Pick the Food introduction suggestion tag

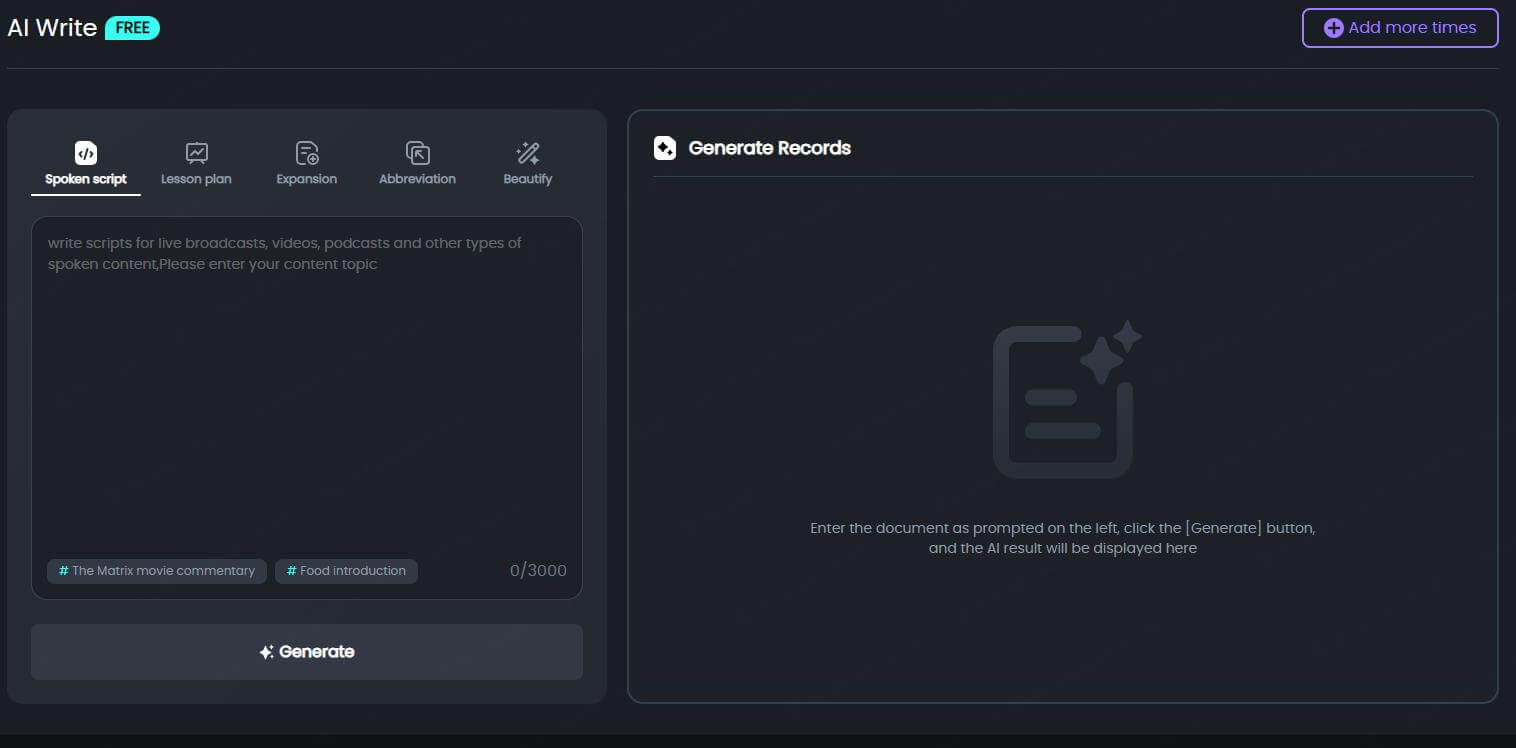(x=346, y=571)
